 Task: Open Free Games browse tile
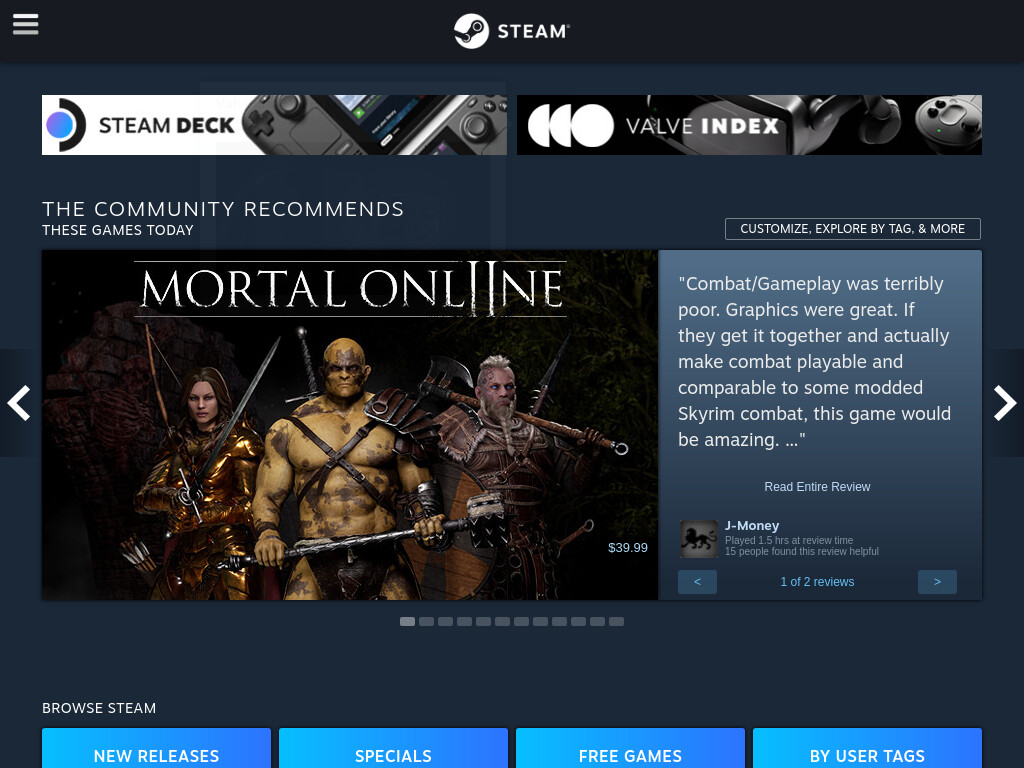point(630,748)
